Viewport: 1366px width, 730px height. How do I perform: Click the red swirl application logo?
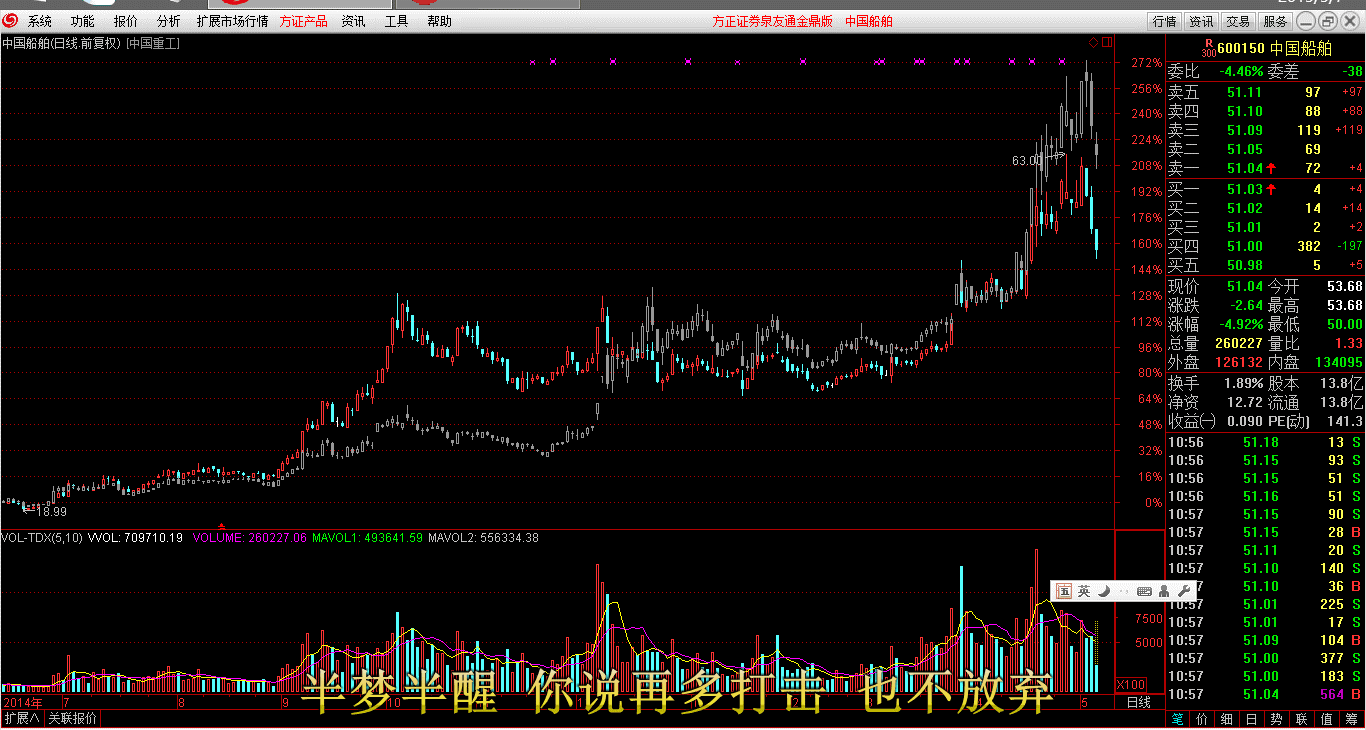pos(11,21)
